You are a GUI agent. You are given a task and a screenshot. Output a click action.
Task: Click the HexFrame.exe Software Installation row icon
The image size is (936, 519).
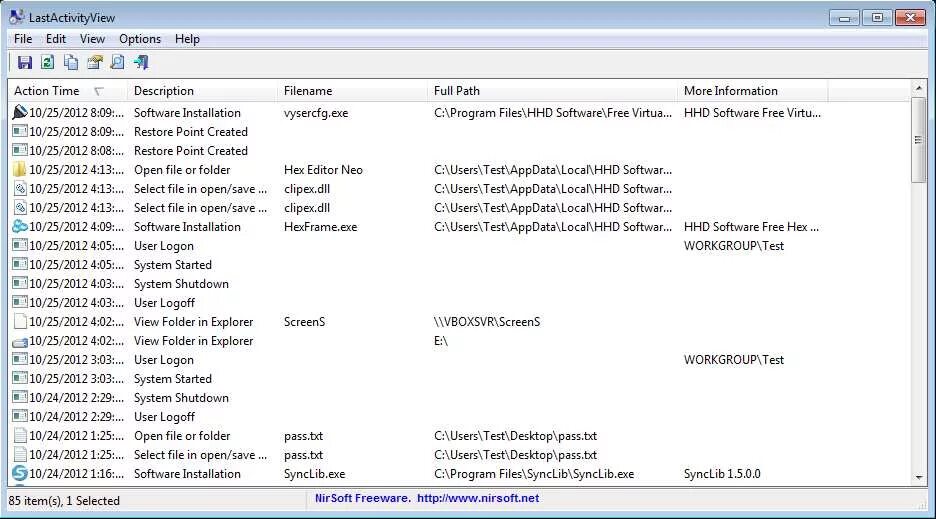pyautogui.click(x=20, y=226)
